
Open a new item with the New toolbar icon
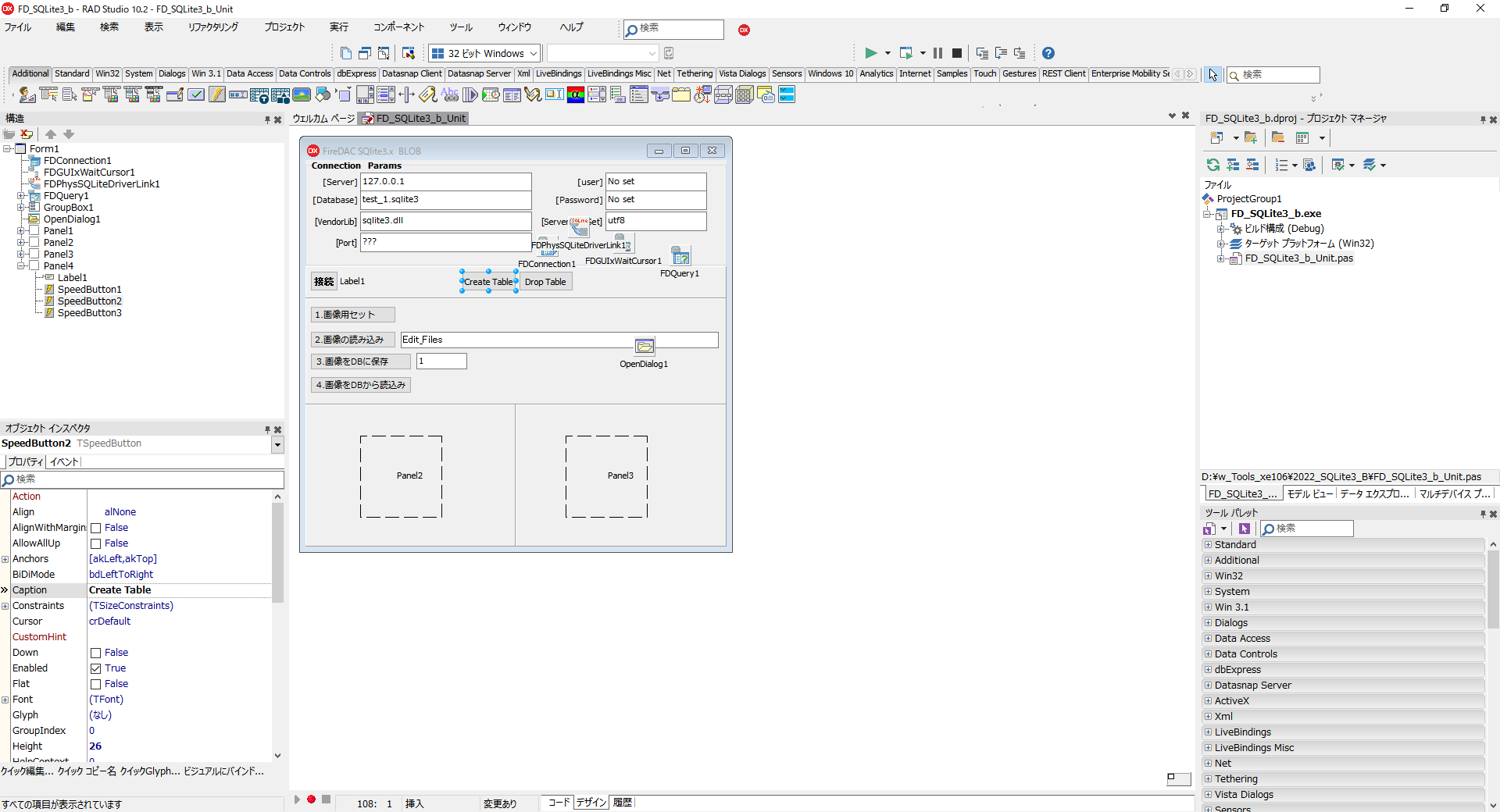(x=346, y=53)
